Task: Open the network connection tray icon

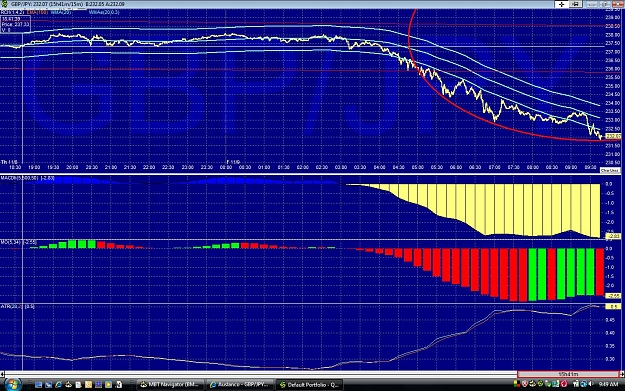Action: [576, 384]
